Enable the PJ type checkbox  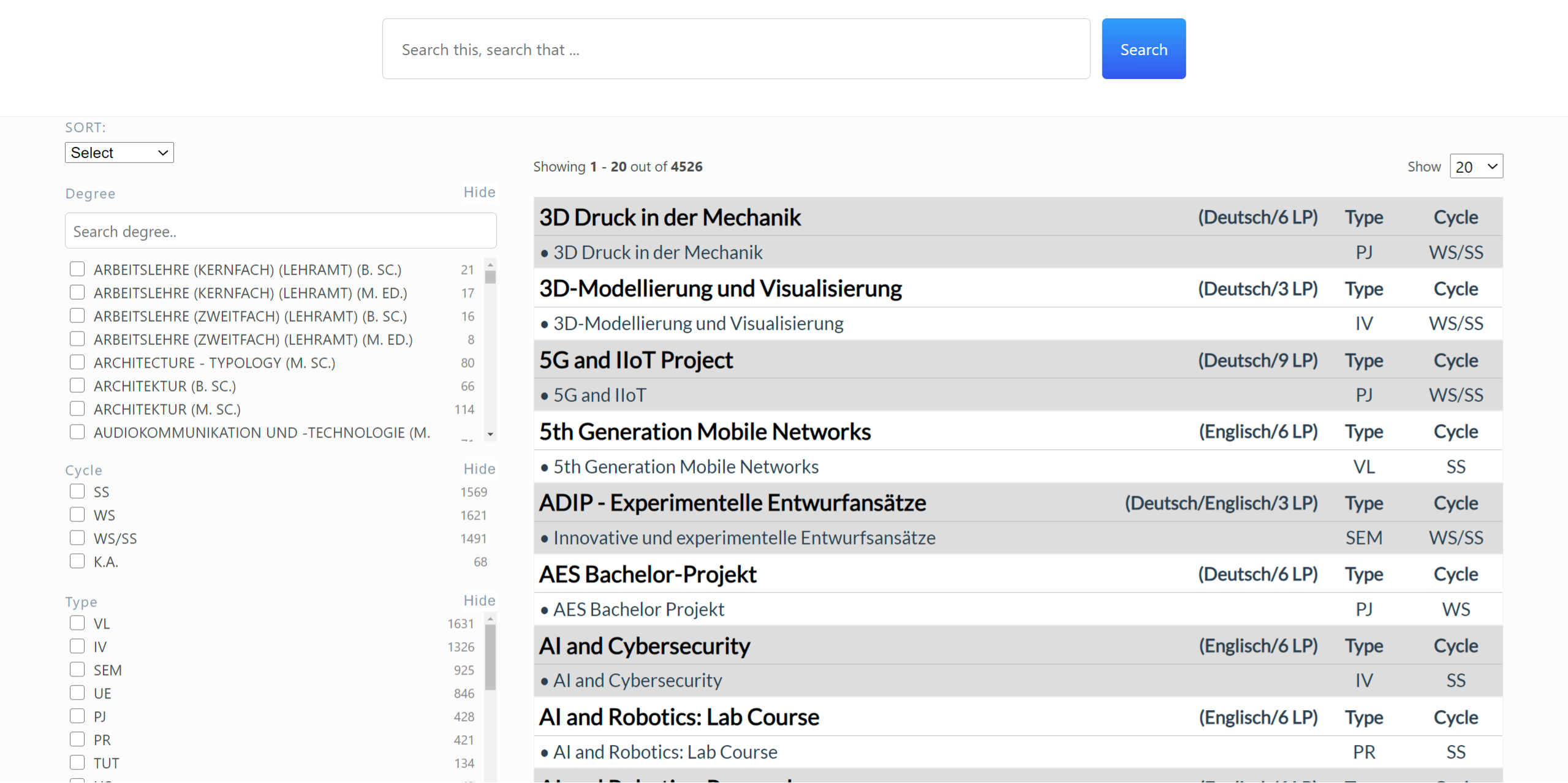pyautogui.click(x=77, y=716)
